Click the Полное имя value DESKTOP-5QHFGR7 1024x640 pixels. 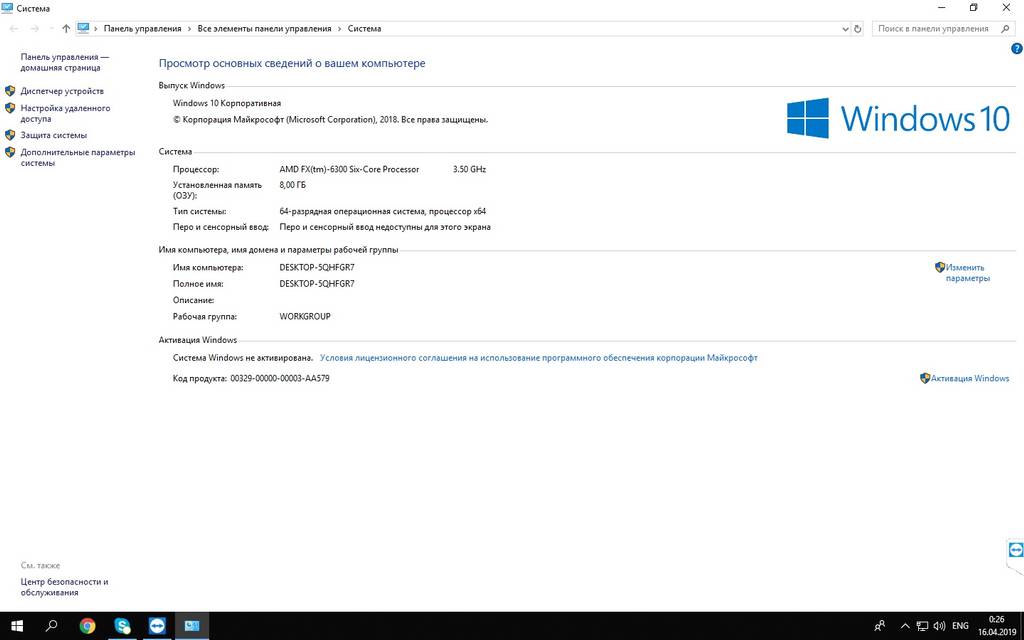coord(317,283)
